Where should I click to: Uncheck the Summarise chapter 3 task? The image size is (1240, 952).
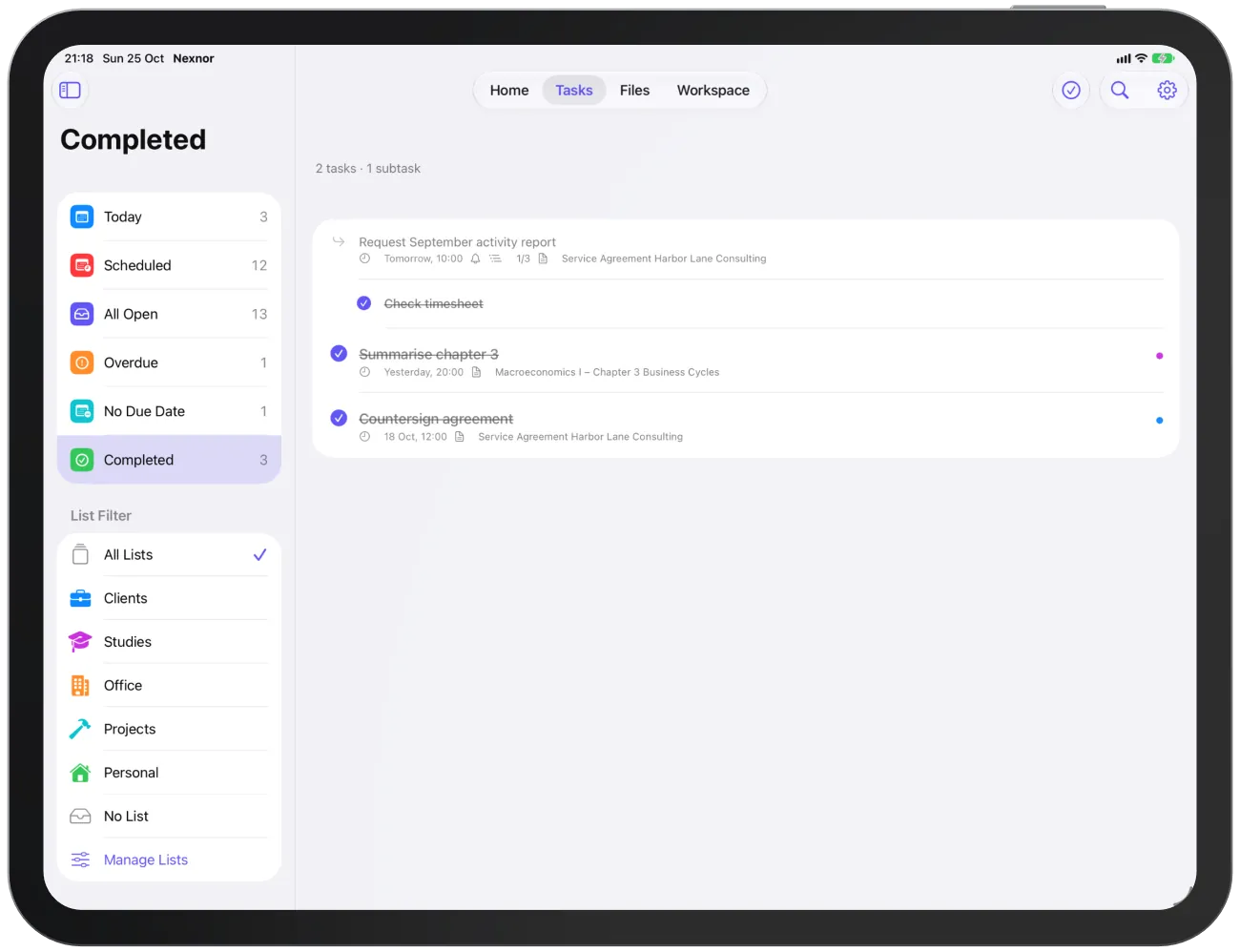[x=339, y=353]
